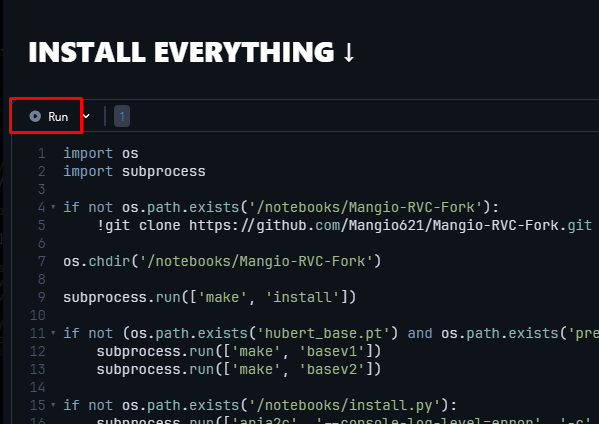Click the 'basev2' string on line 13
599x424 pixels.
tap(332, 369)
